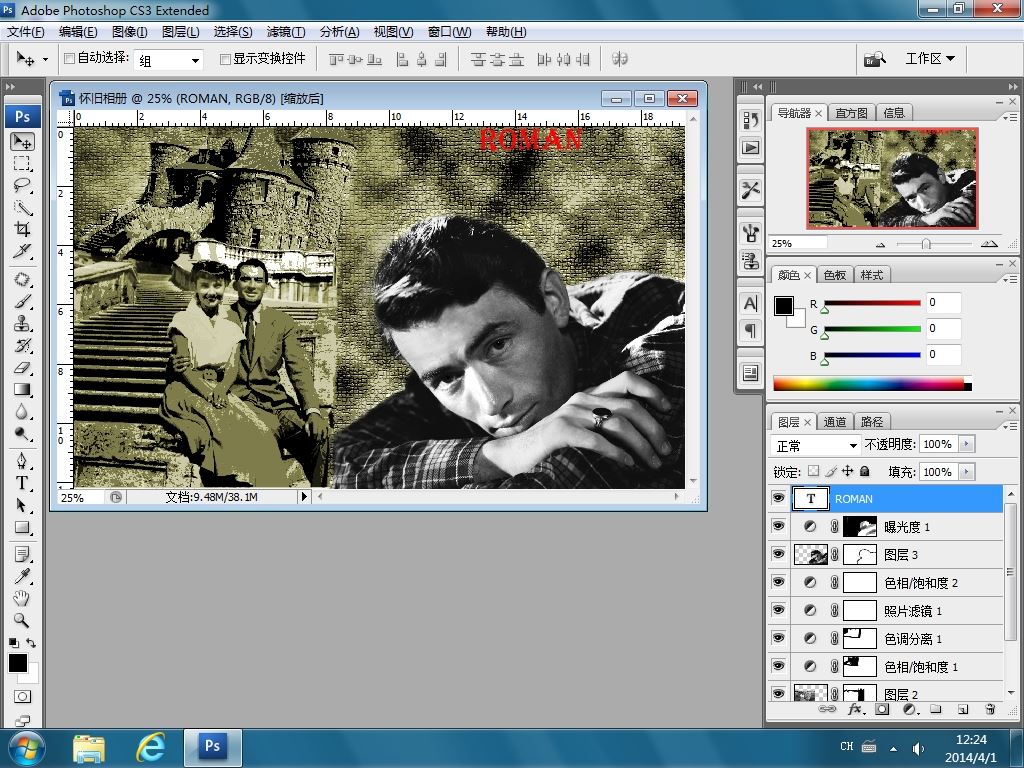Select the Gradient tool
The width and height of the screenshot is (1024, 768).
point(22,390)
